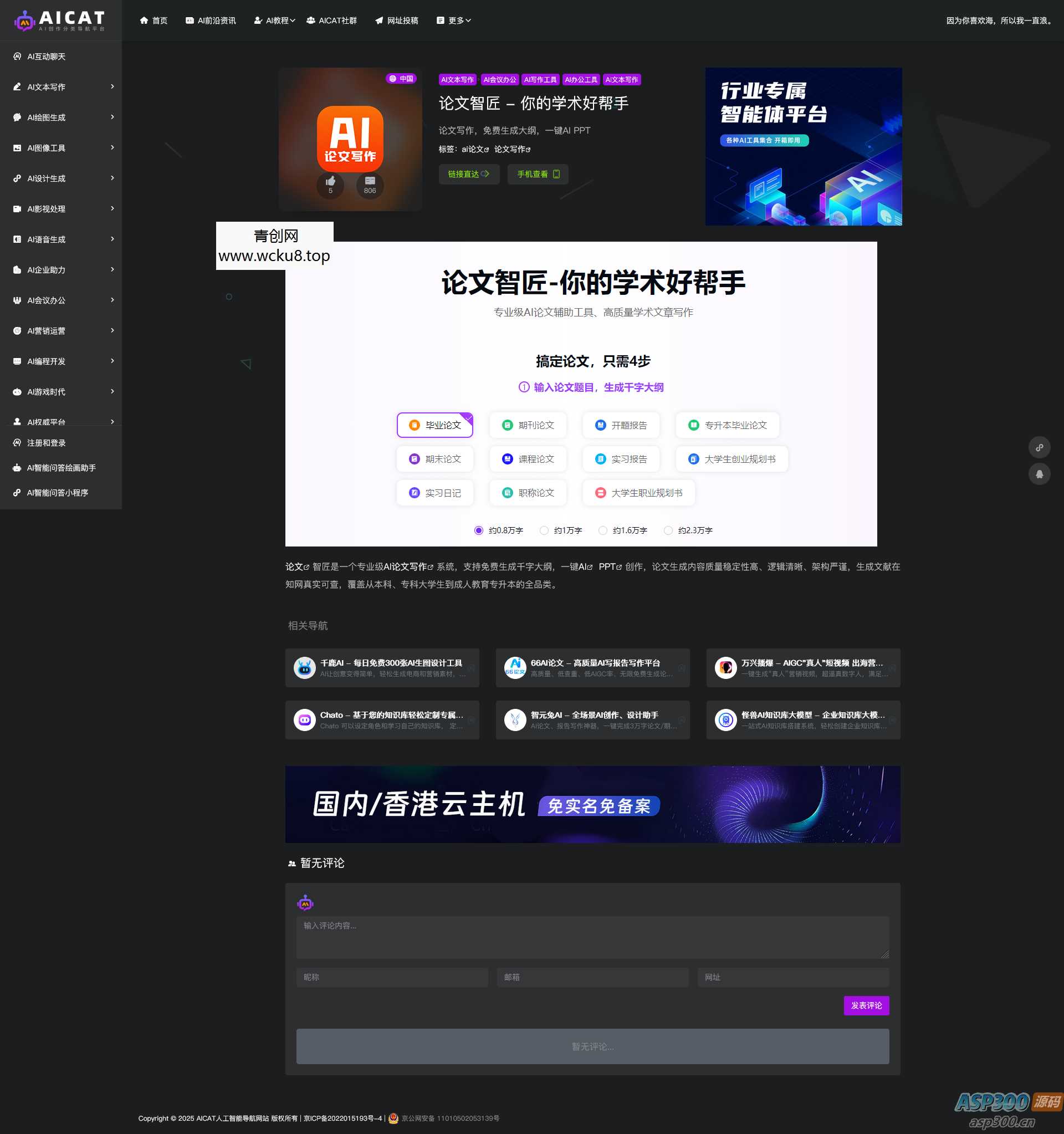Click the floating share link icon

click(1040, 448)
